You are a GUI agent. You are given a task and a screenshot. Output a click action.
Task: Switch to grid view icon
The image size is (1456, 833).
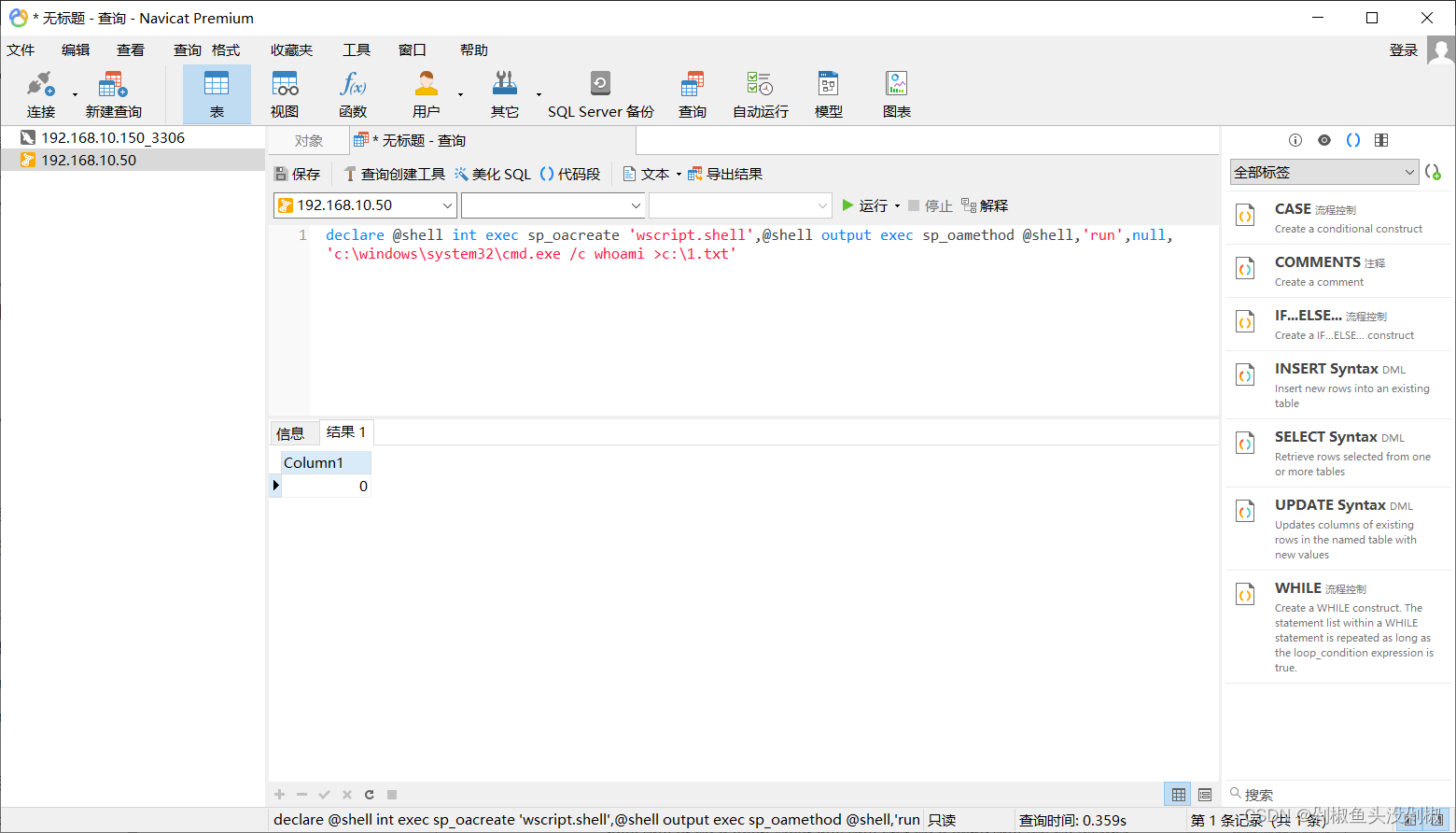point(1179,795)
